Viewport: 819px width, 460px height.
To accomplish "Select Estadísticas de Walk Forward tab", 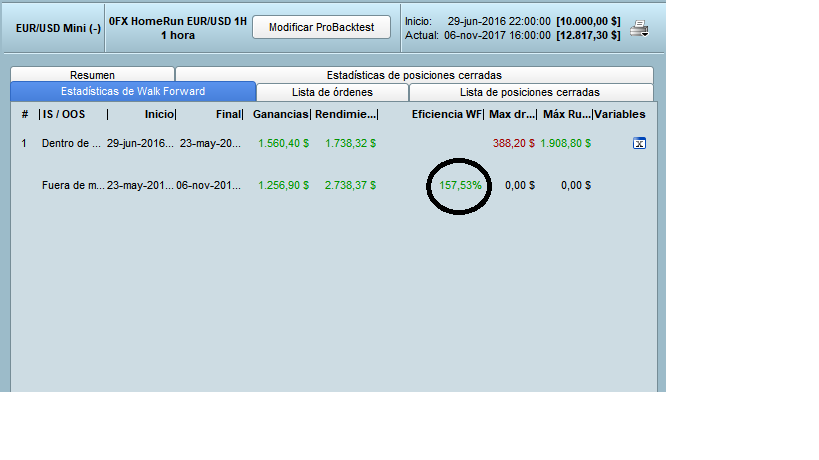I will (133, 91).
